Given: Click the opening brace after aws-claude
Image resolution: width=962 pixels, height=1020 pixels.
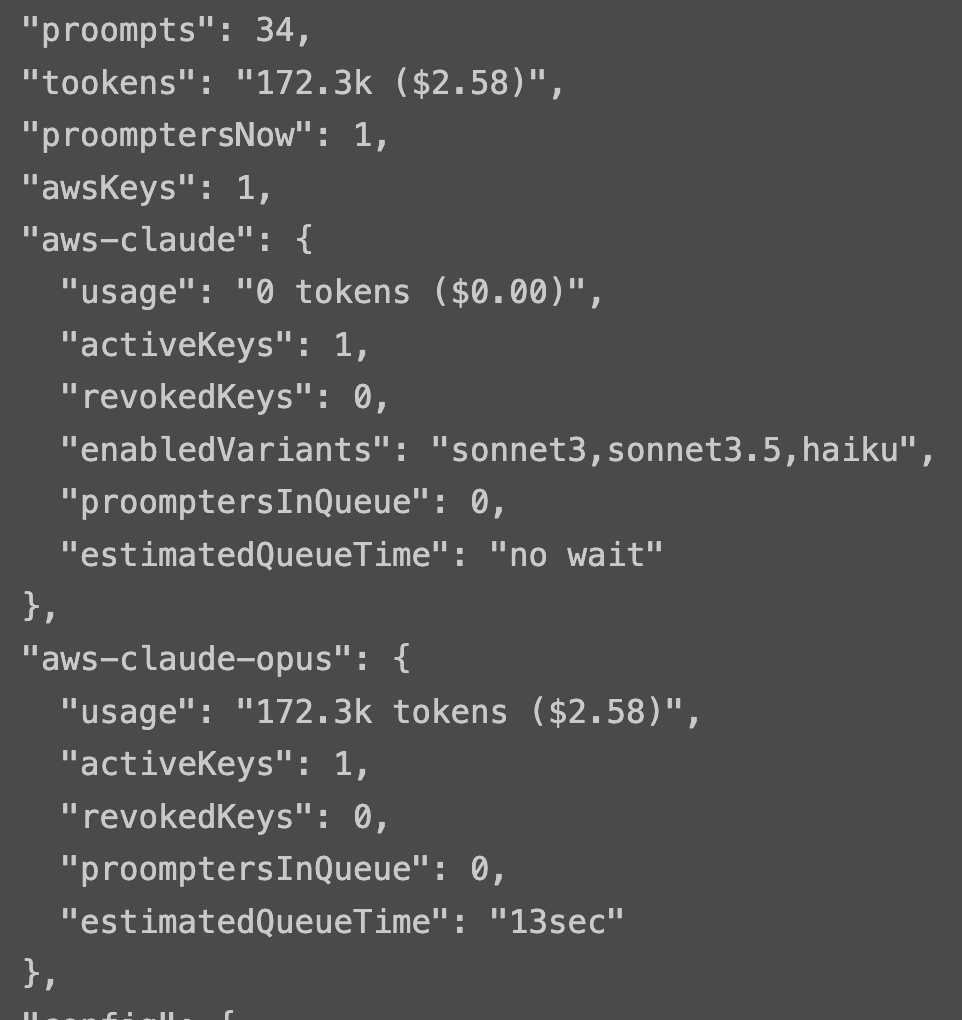Looking at the screenshot, I should click(303, 240).
